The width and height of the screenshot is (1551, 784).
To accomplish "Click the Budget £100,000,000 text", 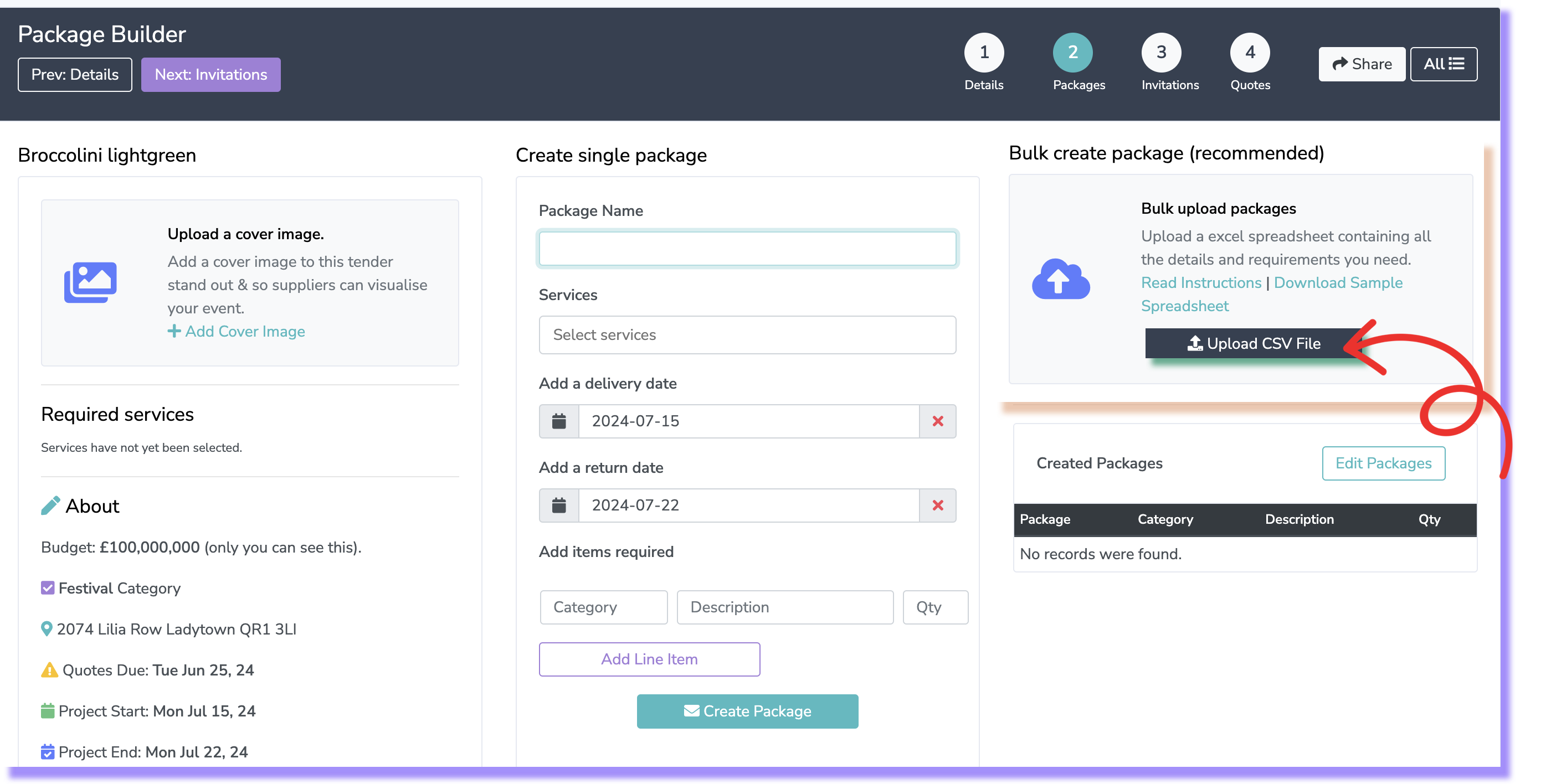I will 201,548.
